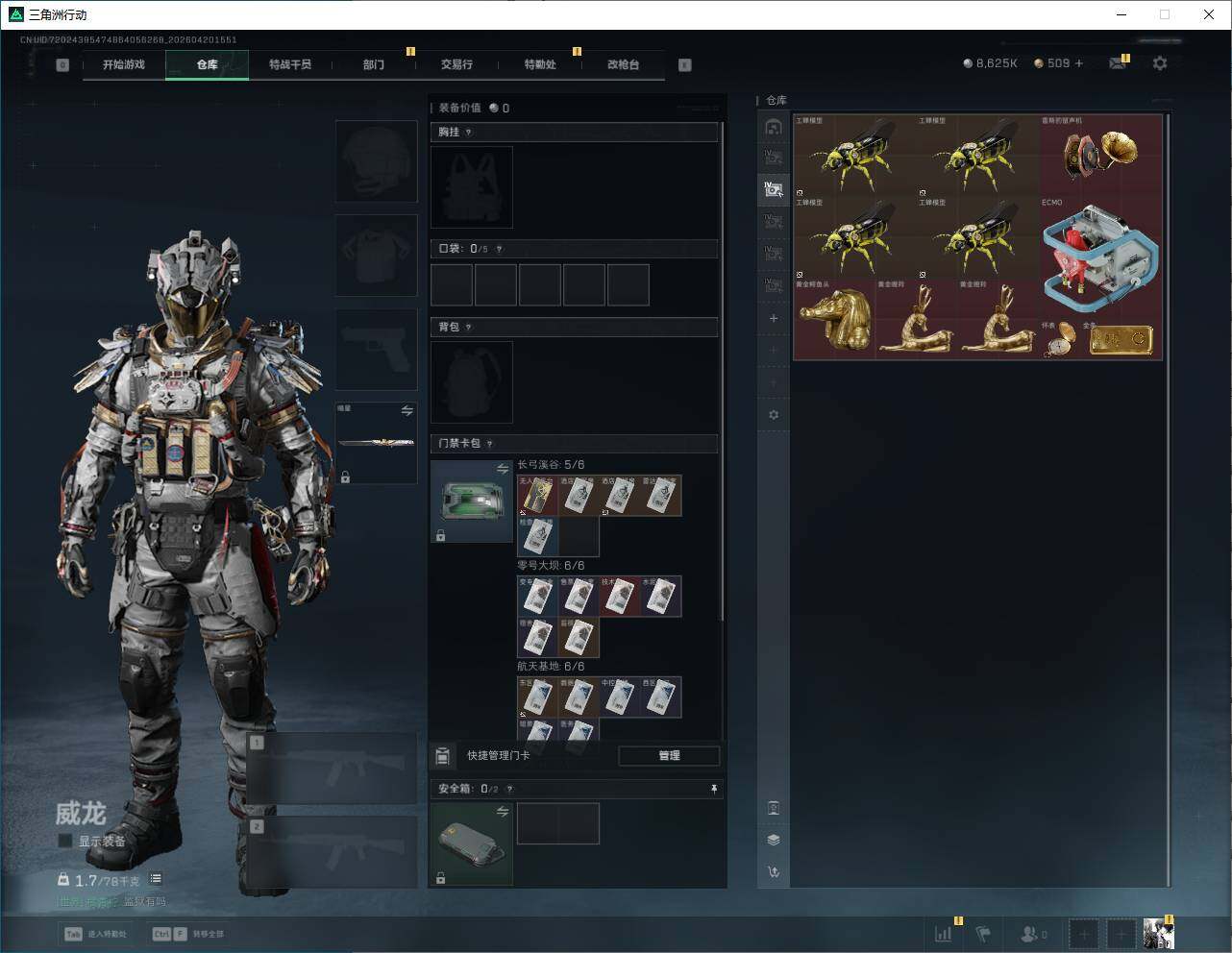Image resolution: width=1232 pixels, height=953 pixels.
Task: Pick the golden horse head statue
Action: (x=834, y=319)
